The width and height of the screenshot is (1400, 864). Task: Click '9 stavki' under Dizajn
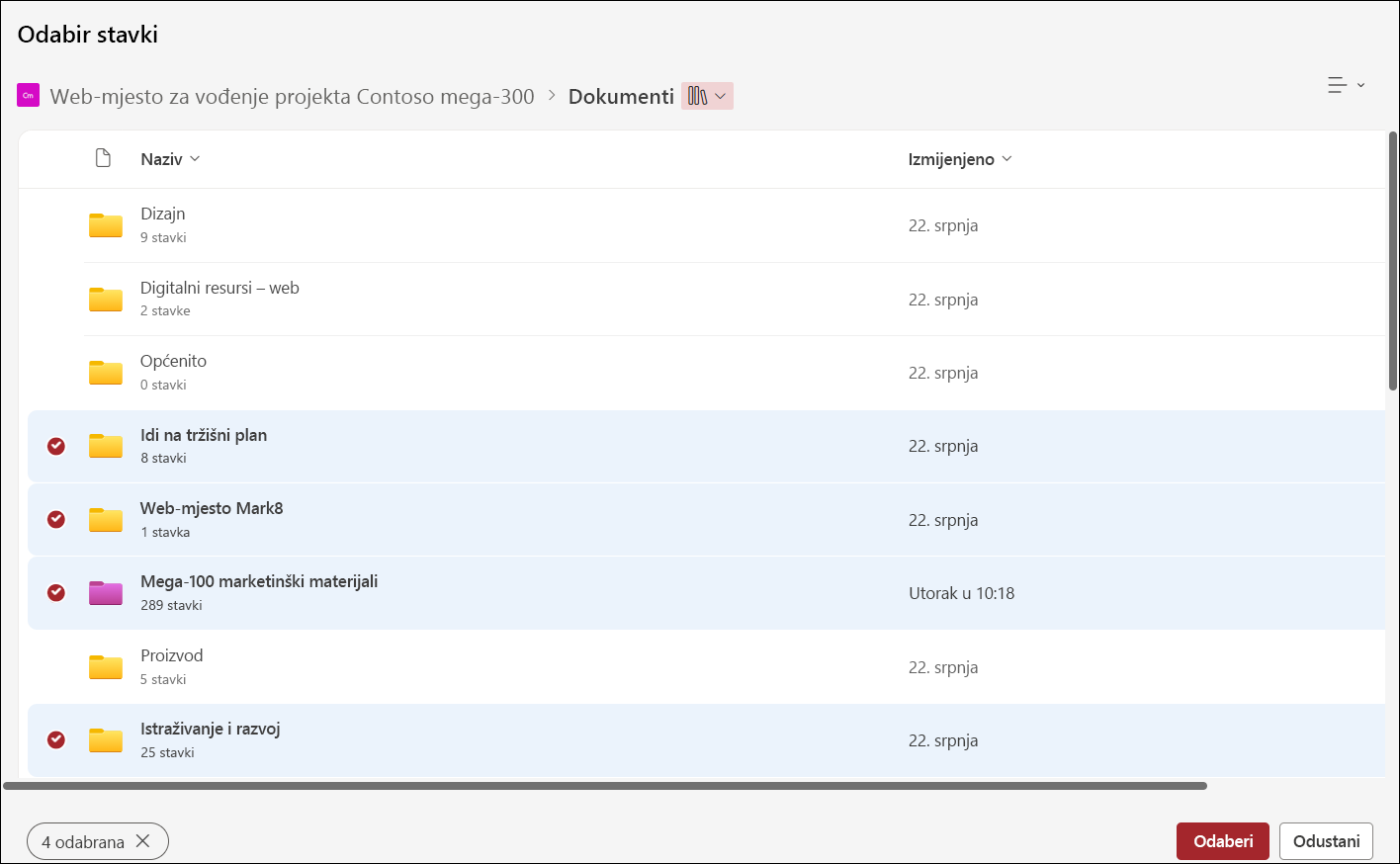[163, 237]
